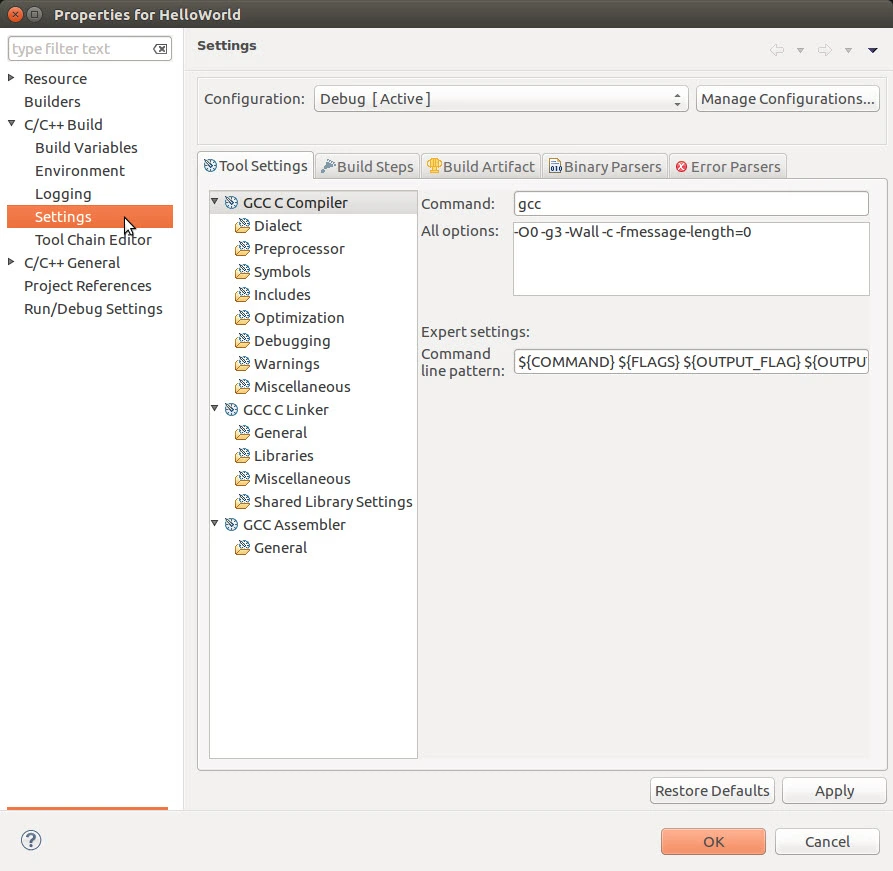
Task: Click the Manage Configurations button
Action: point(787,99)
